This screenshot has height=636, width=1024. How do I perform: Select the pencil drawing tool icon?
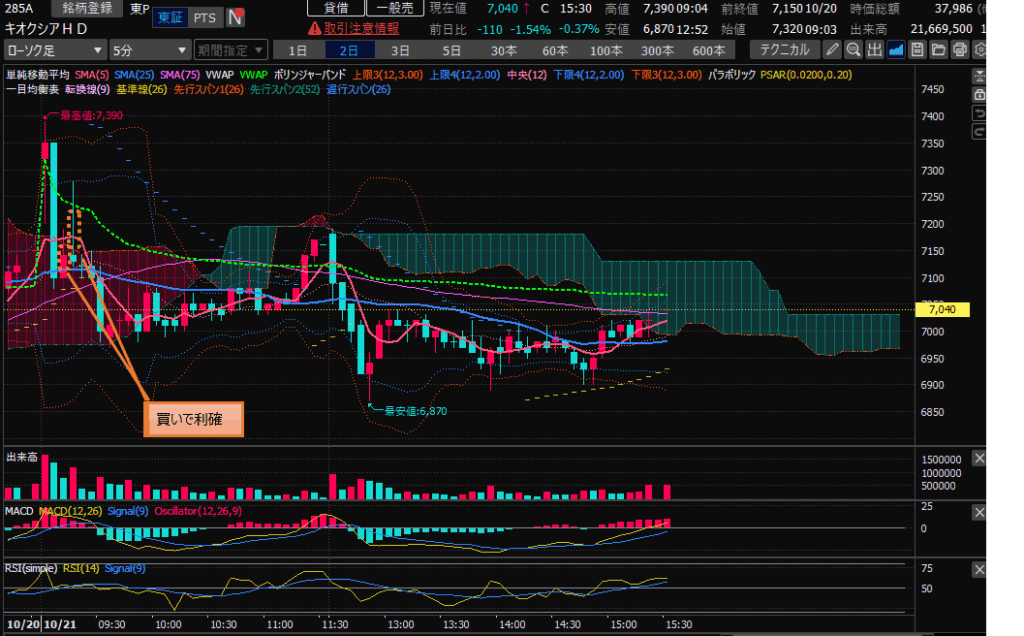coord(833,49)
